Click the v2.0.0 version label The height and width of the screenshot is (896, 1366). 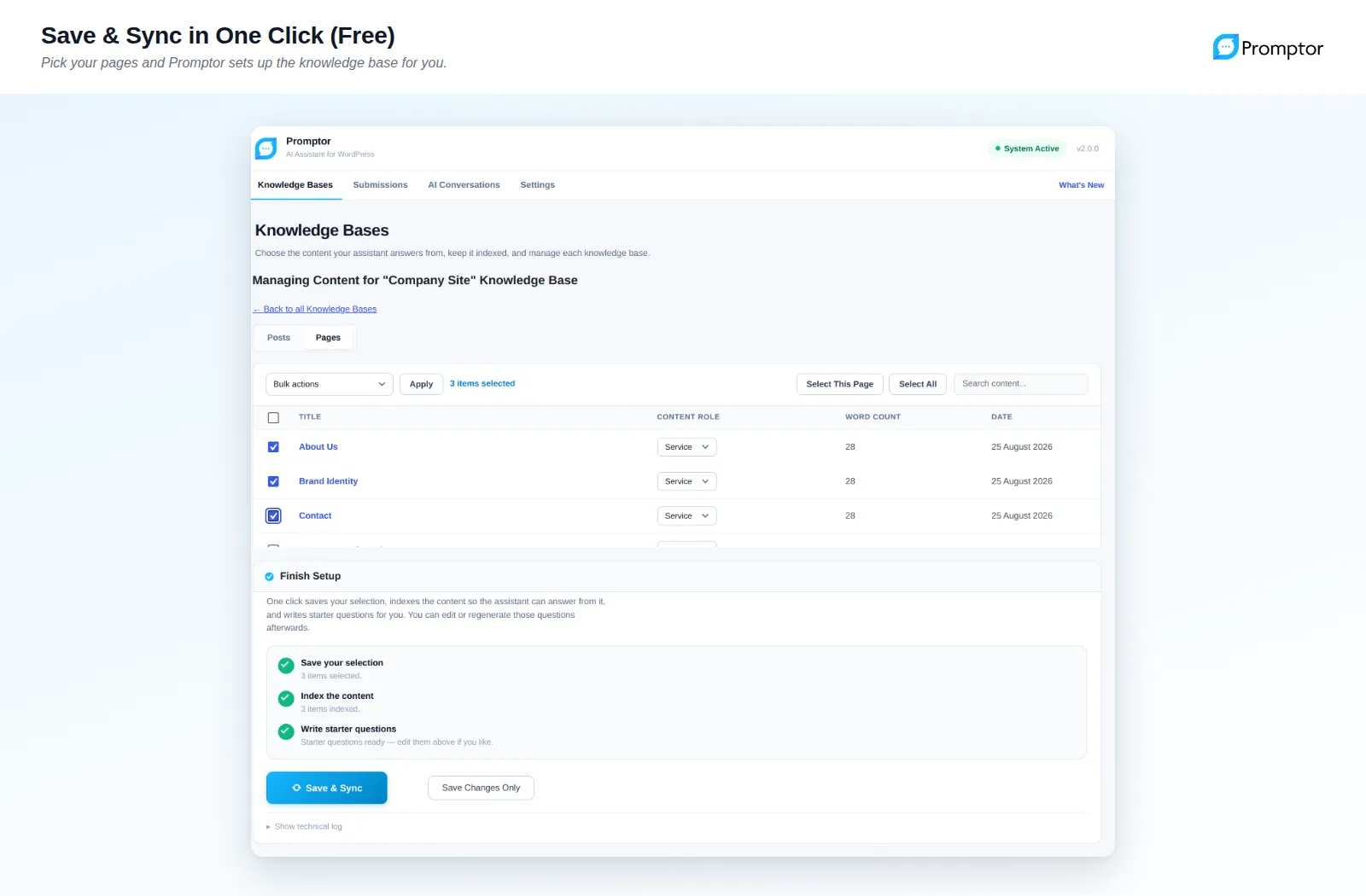[1088, 148]
